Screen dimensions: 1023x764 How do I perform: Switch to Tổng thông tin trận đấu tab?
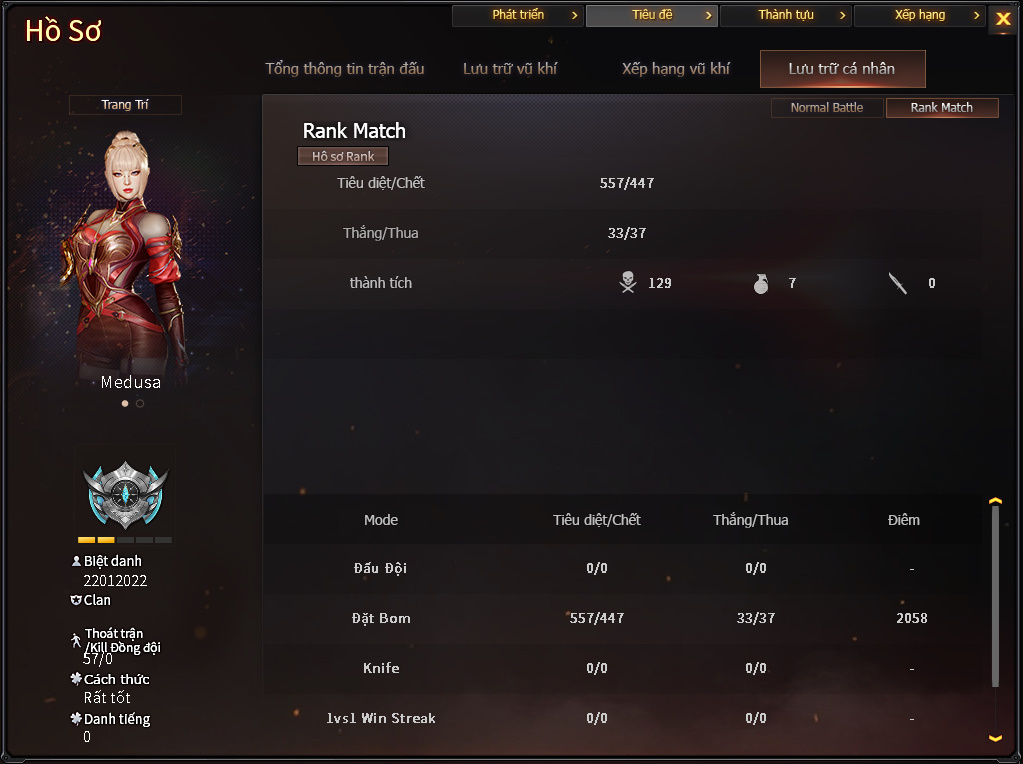click(x=344, y=69)
